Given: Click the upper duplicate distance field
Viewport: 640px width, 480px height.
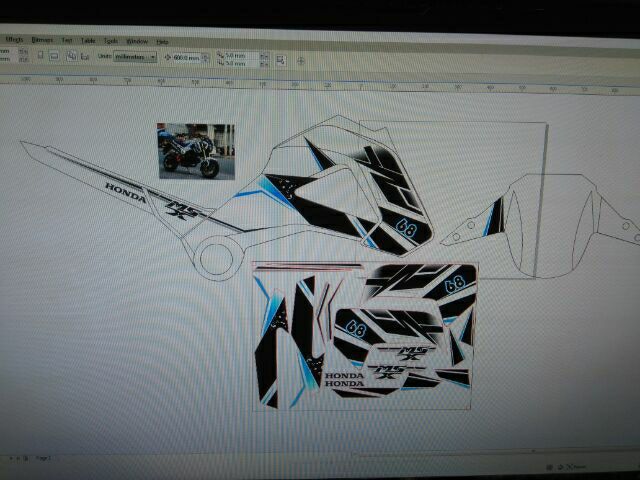Looking at the screenshot, I should [x=241, y=55].
